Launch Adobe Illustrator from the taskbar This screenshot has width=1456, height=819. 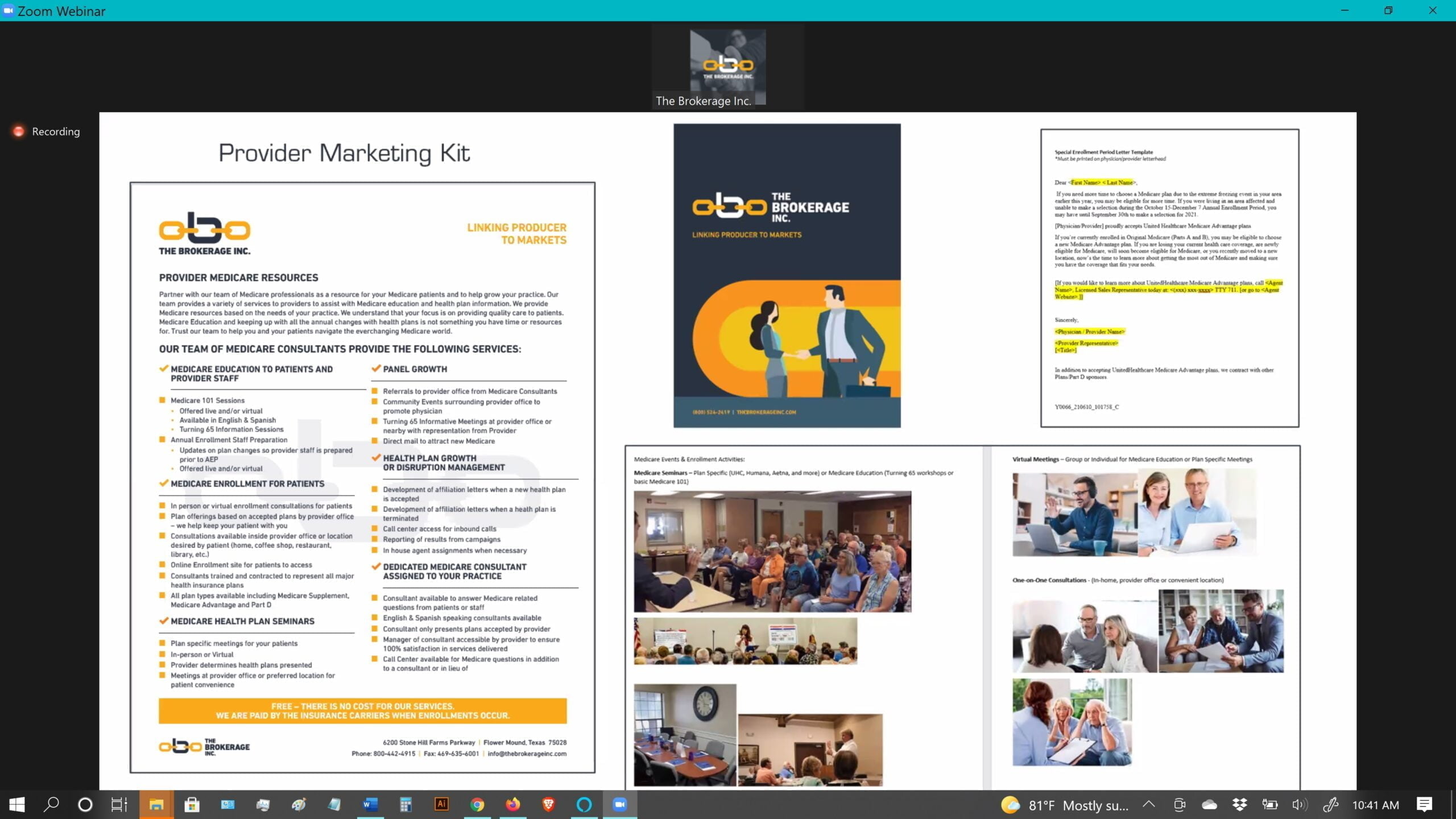pos(441,804)
